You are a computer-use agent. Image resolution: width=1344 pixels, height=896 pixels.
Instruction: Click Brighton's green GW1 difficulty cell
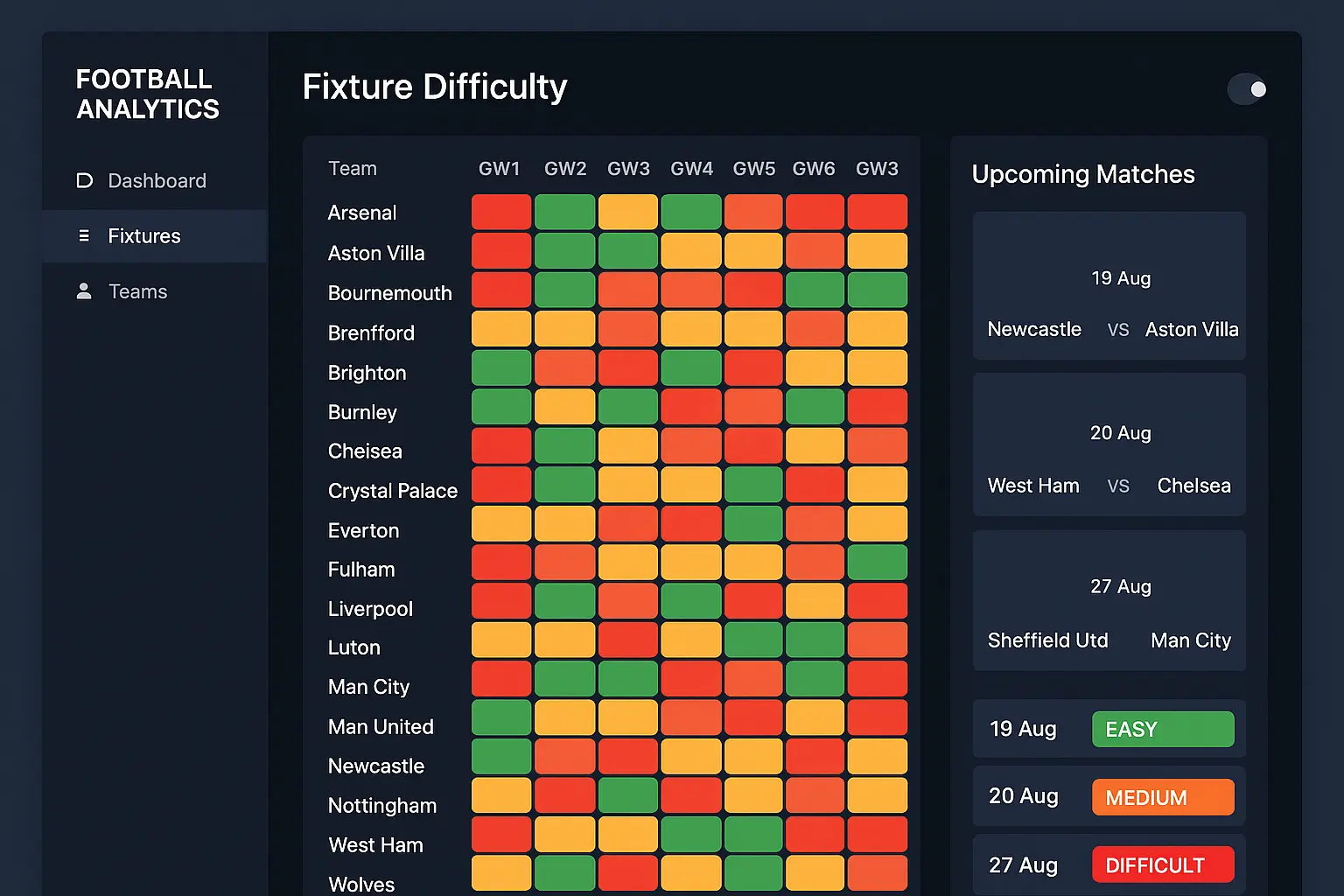tap(500, 367)
